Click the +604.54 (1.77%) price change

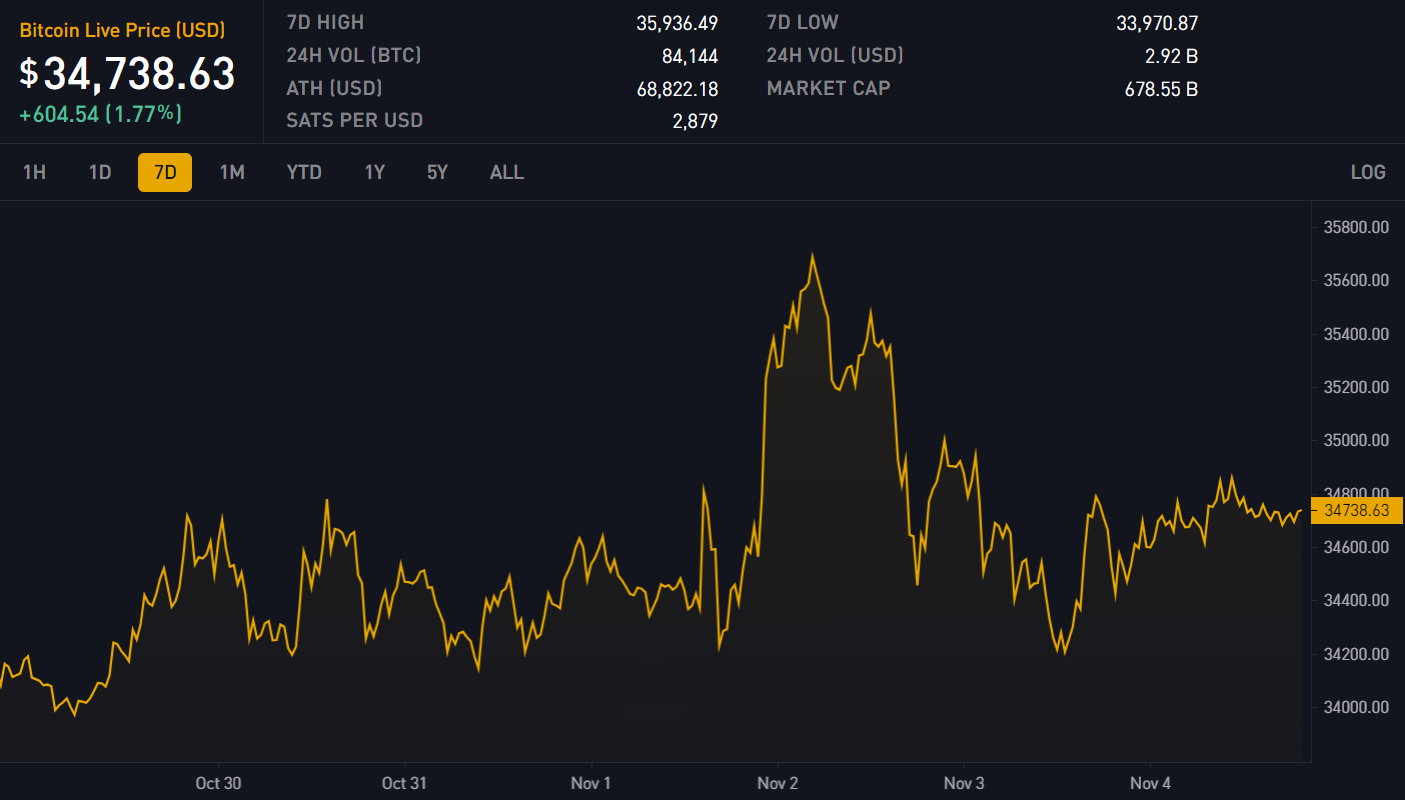point(100,114)
